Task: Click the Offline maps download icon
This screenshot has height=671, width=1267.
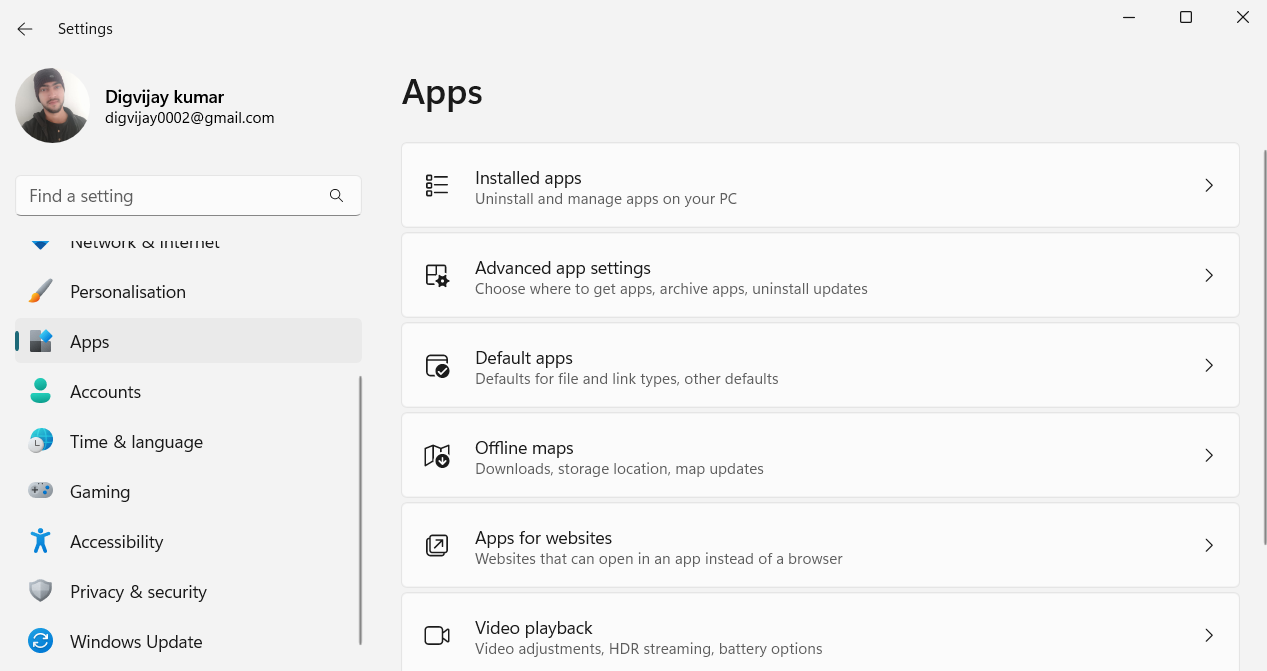Action: point(437,455)
